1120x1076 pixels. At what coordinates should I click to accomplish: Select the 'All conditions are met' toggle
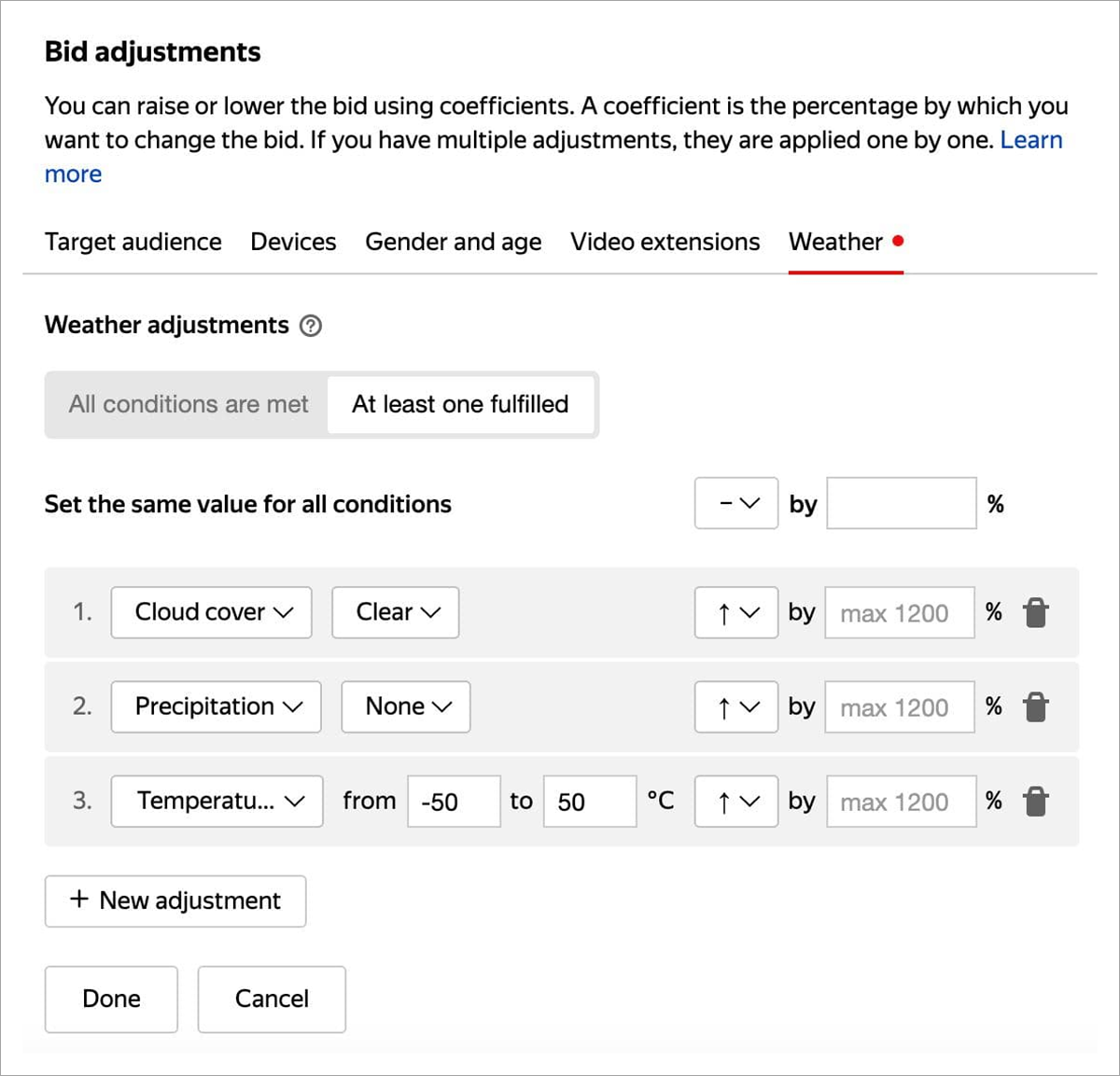188,404
